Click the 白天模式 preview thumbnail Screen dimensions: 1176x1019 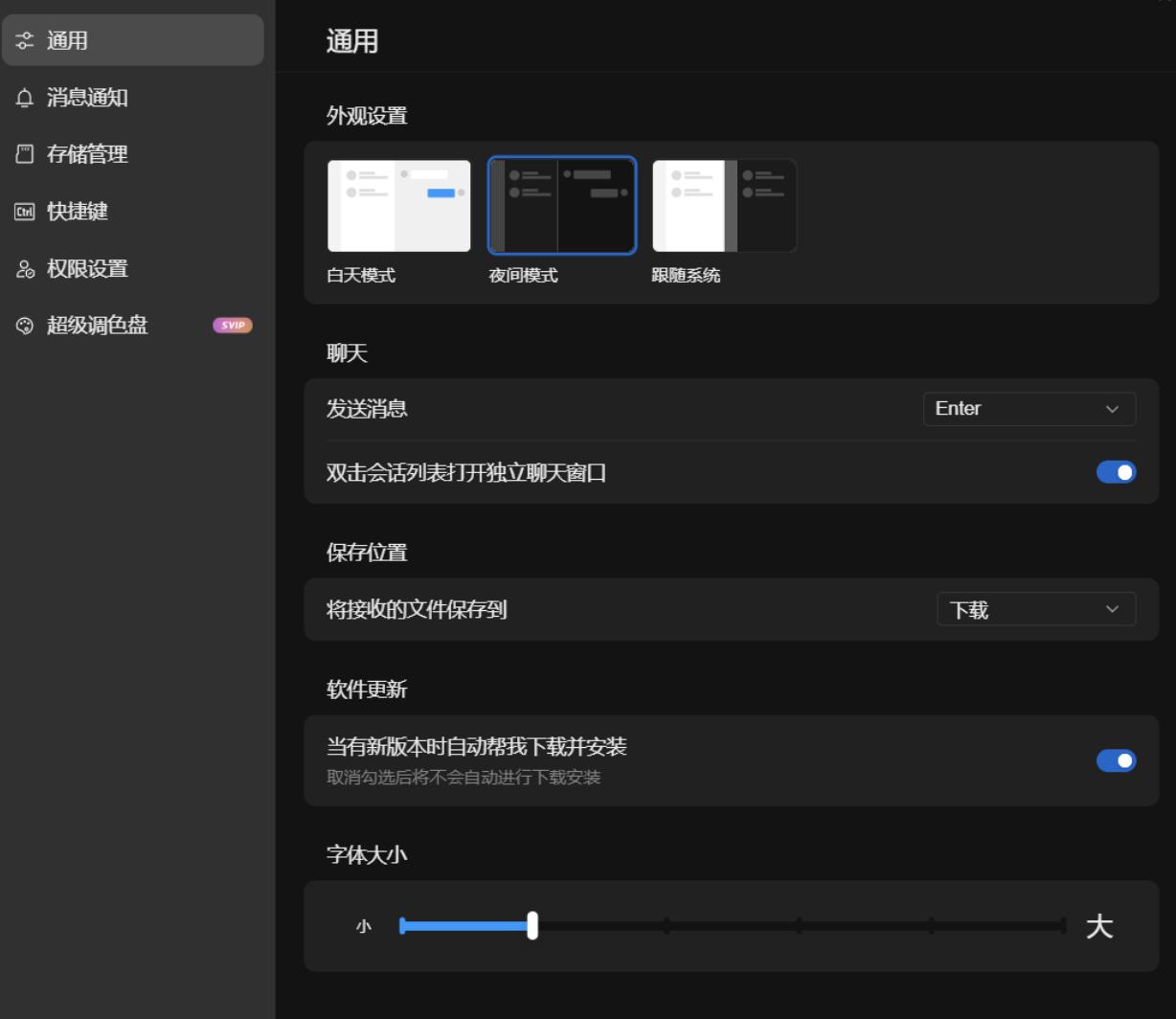[398, 205]
